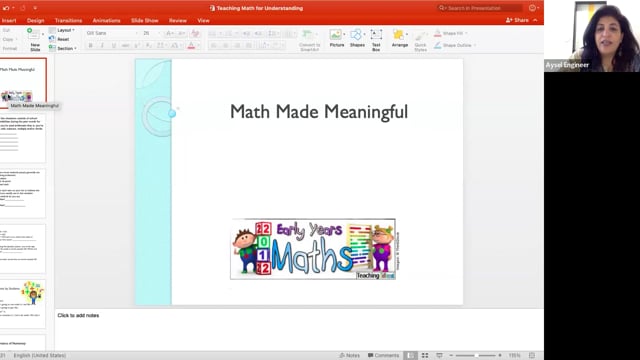Click the Search in Presentation field

point(480,8)
